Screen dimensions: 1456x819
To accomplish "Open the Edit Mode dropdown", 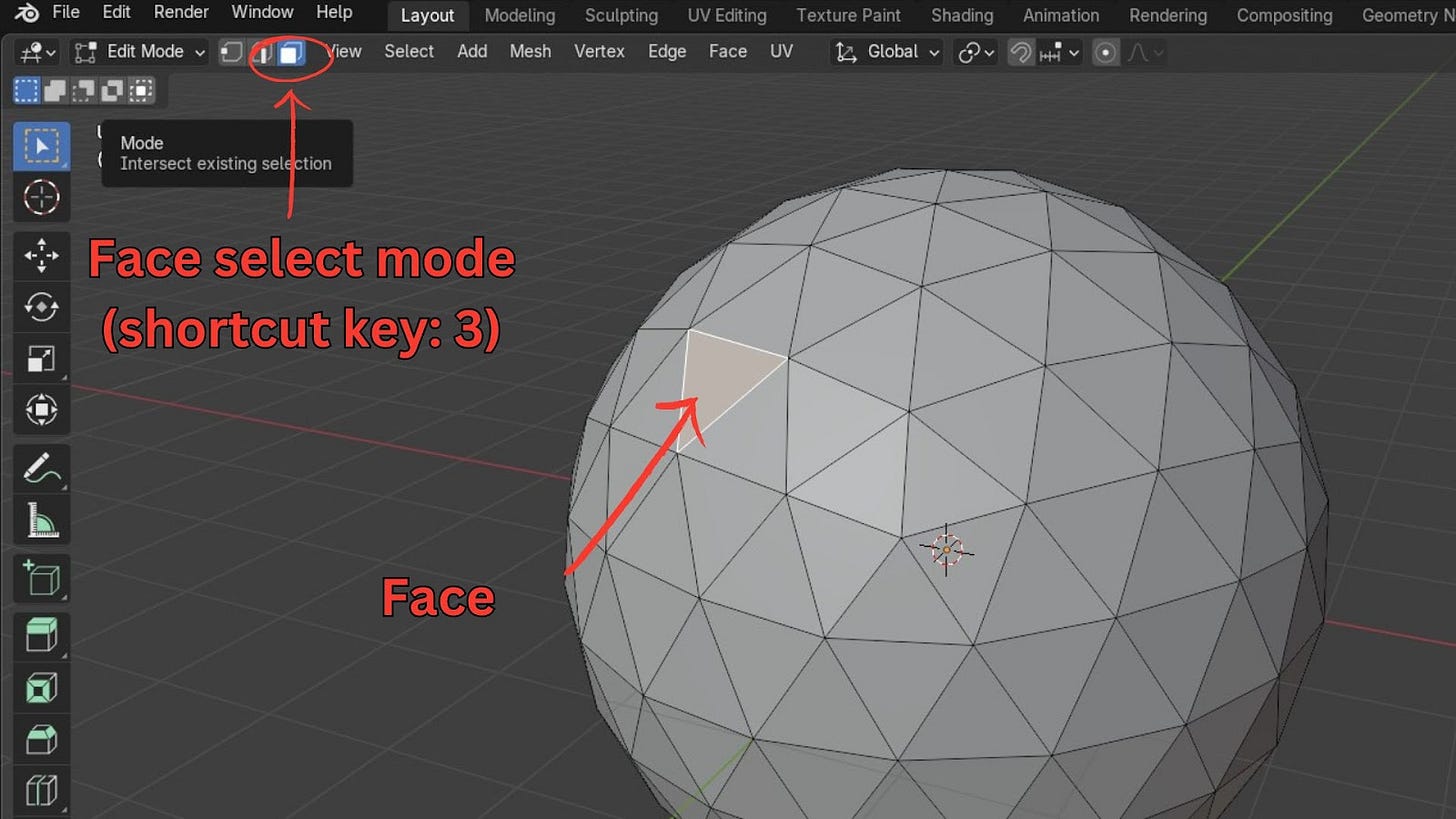I will click(x=140, y=52).
